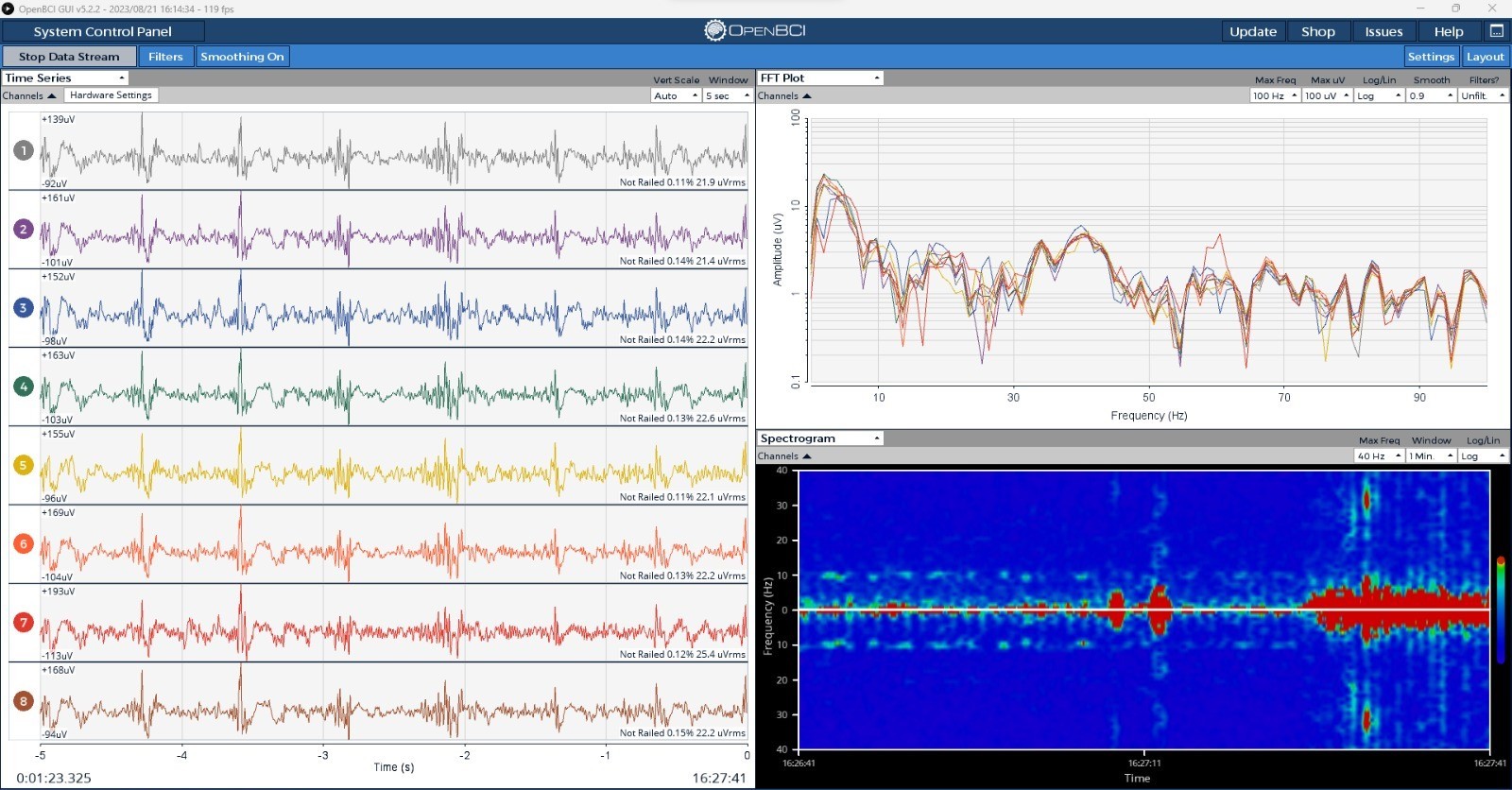Click OpenBCI app icon in title bar
Screen dimensions: 1512x790
[x=9, y=9]
